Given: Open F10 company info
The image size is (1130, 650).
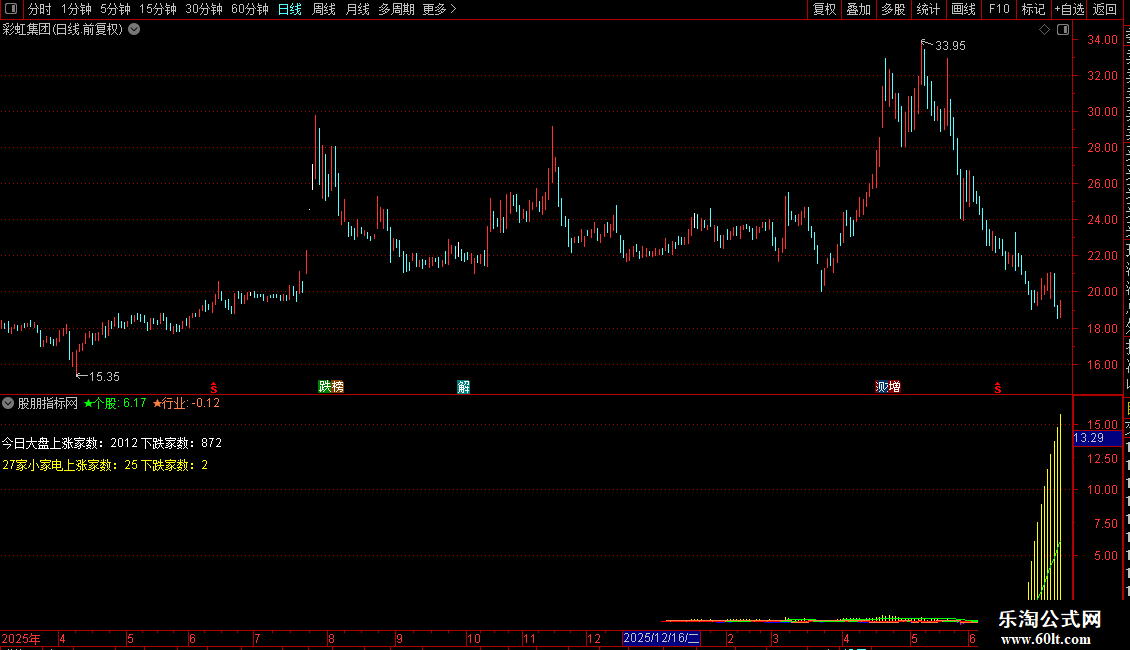Looking at the screenshot, I should (x=999, y=9).
